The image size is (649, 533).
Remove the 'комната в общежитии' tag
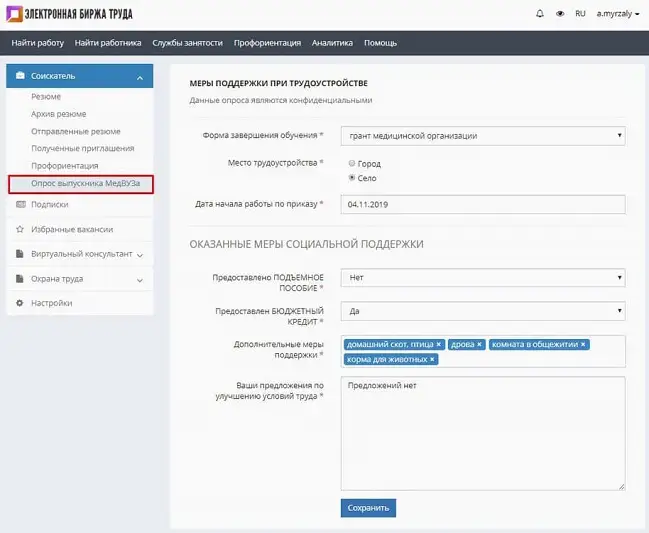[x=583, y=344]
